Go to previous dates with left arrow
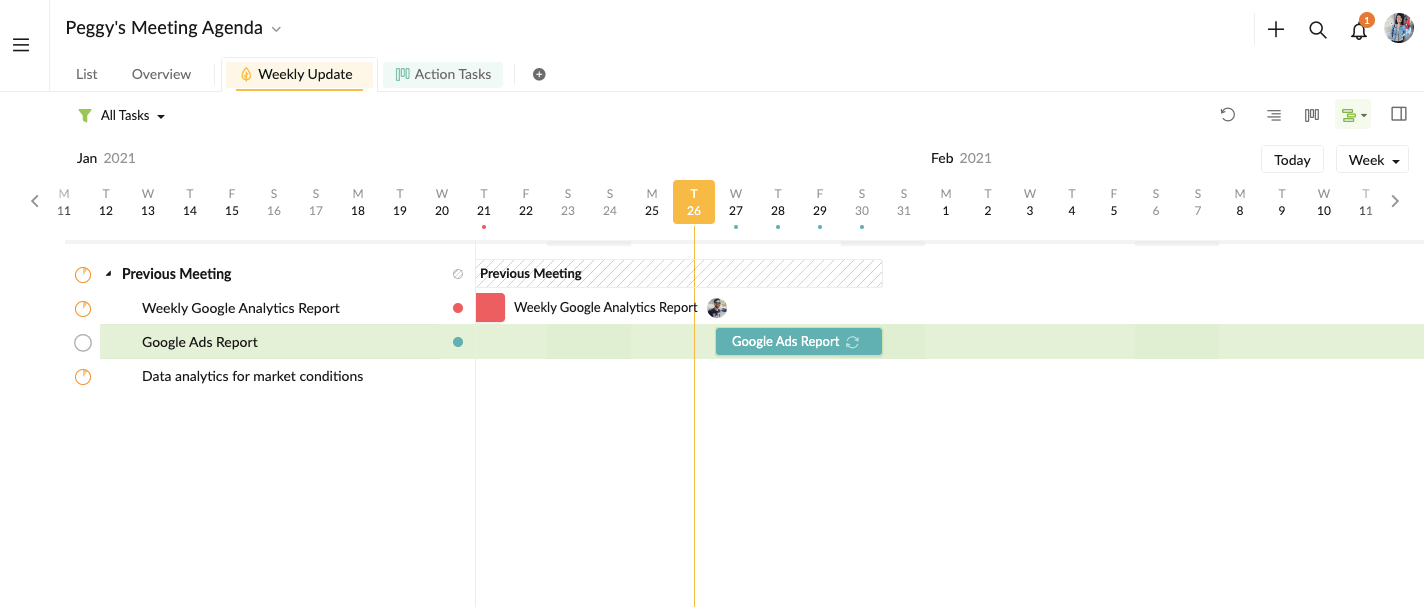 [35, 201]
